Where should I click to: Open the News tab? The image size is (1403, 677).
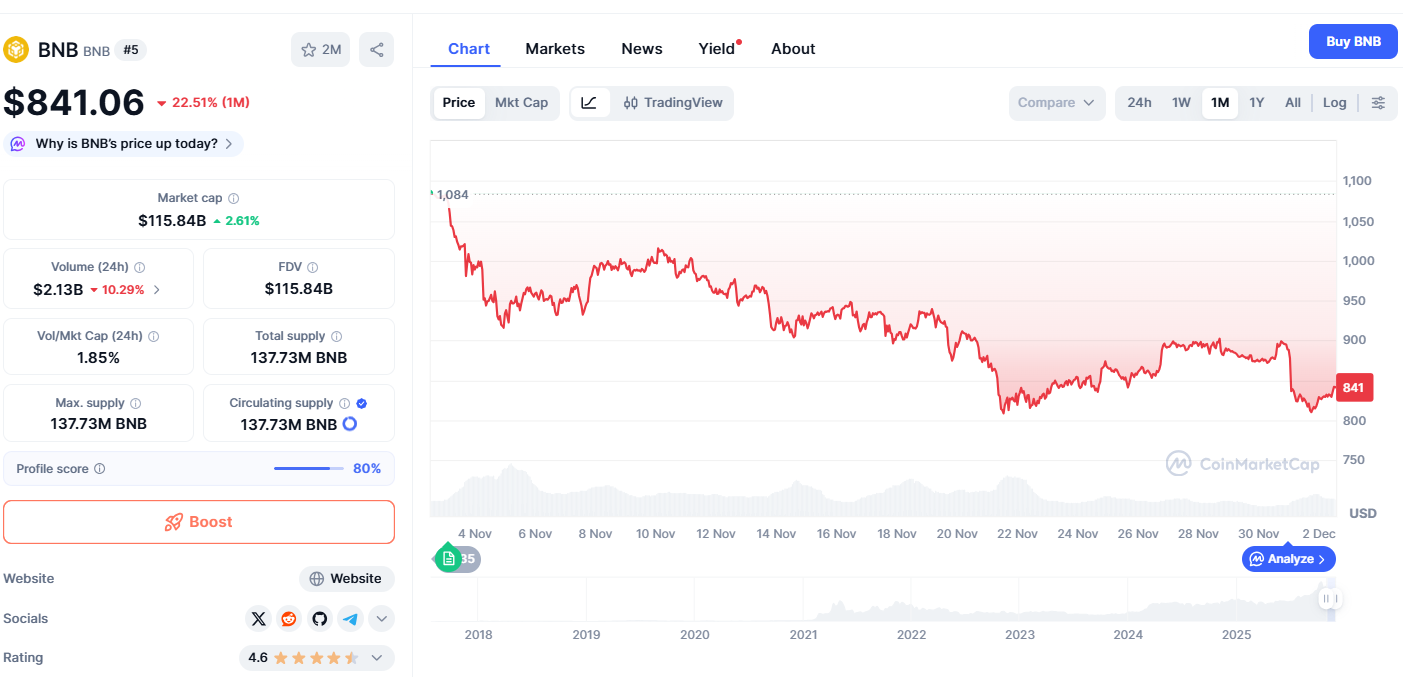point(641,48)
